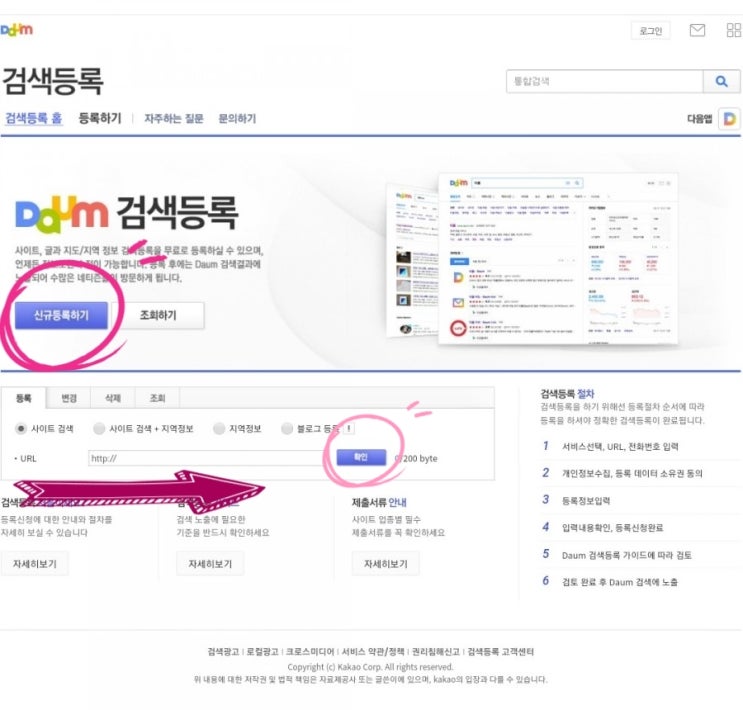Click the Daum logo at top left
Viewport: 743px width, 710px height.
coord(17,30)
